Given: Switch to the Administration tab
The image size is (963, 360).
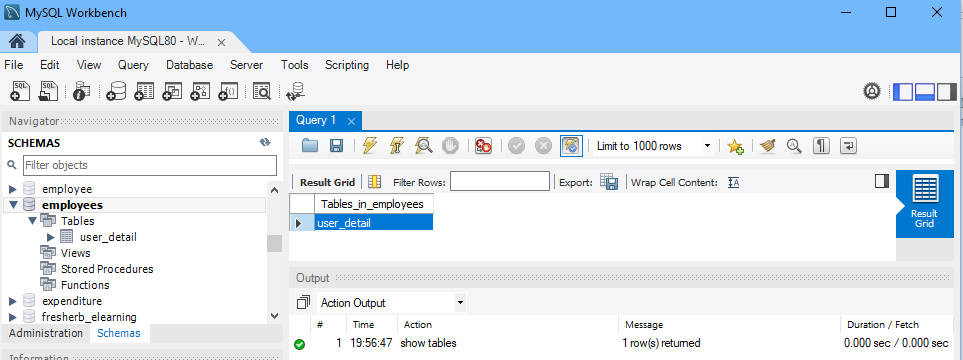Looking at the screenshot, I should point(46,333).
